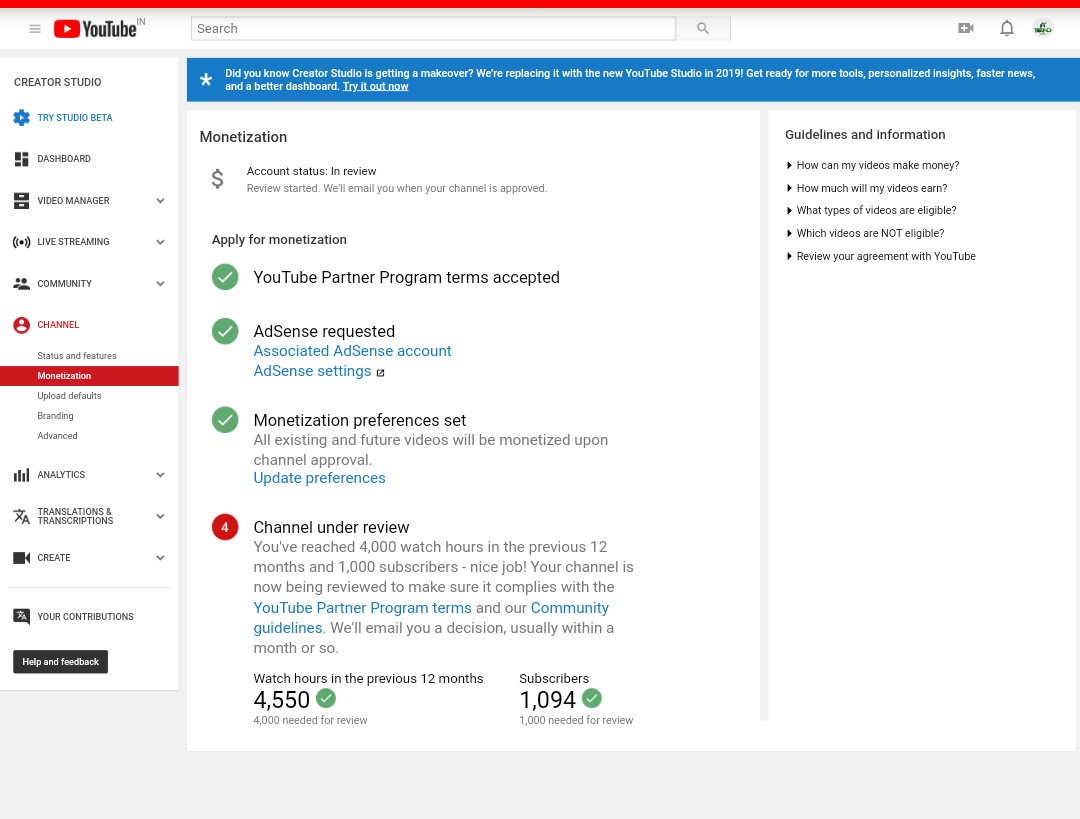Image resolution: width=1080 pixels, height=819 pixels.
Task: Select the Monetization submenu item
Action: point(64,376)
